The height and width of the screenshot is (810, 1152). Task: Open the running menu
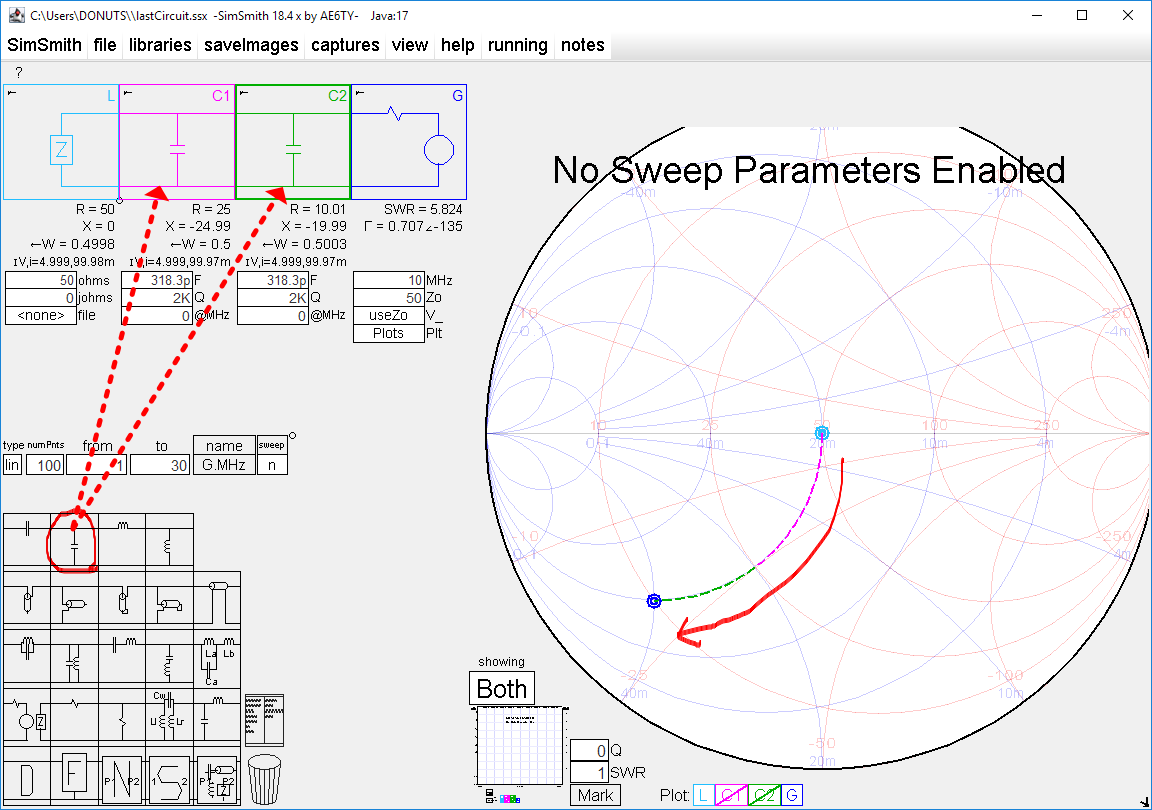[518, 45]
